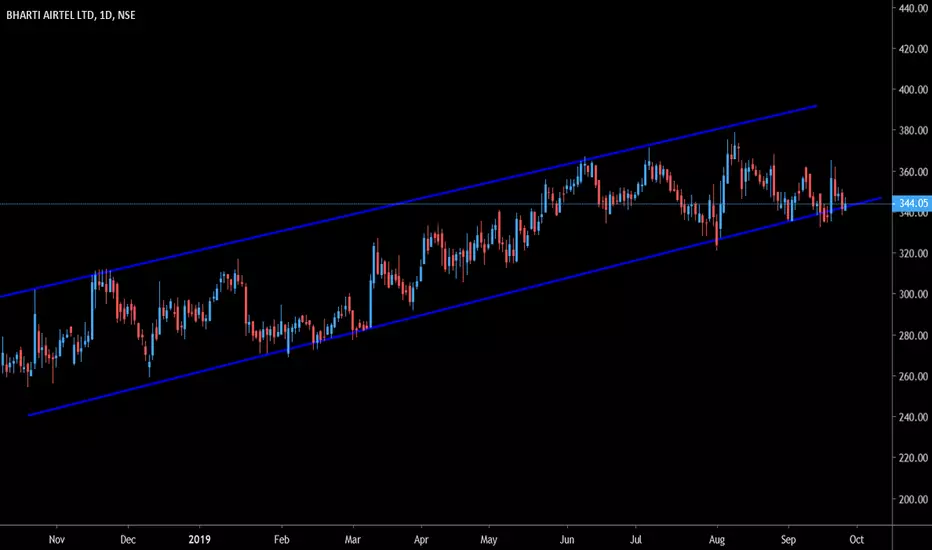Click the Apr label on time axis

[421, 539]
